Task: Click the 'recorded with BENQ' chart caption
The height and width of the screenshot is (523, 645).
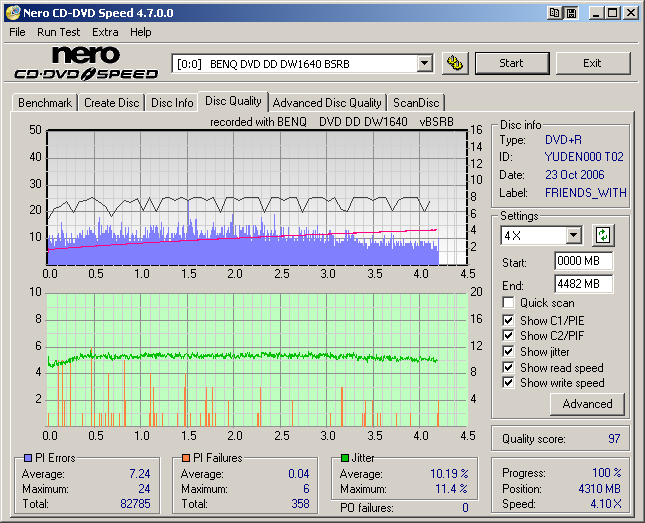Action: [x=332, y=122]
